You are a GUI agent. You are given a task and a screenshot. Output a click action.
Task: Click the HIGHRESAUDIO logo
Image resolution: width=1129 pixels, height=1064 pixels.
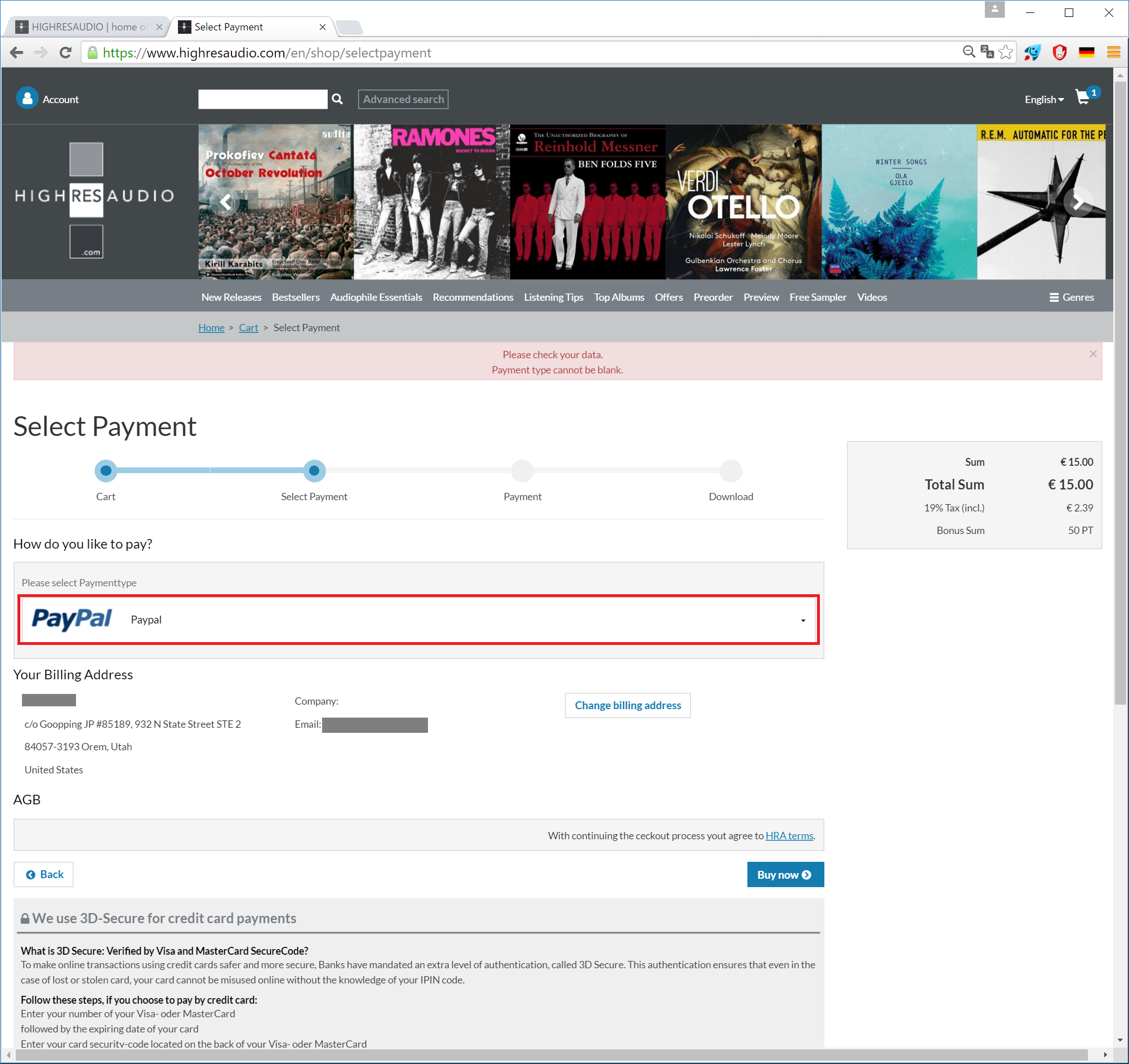click(94, 200)
